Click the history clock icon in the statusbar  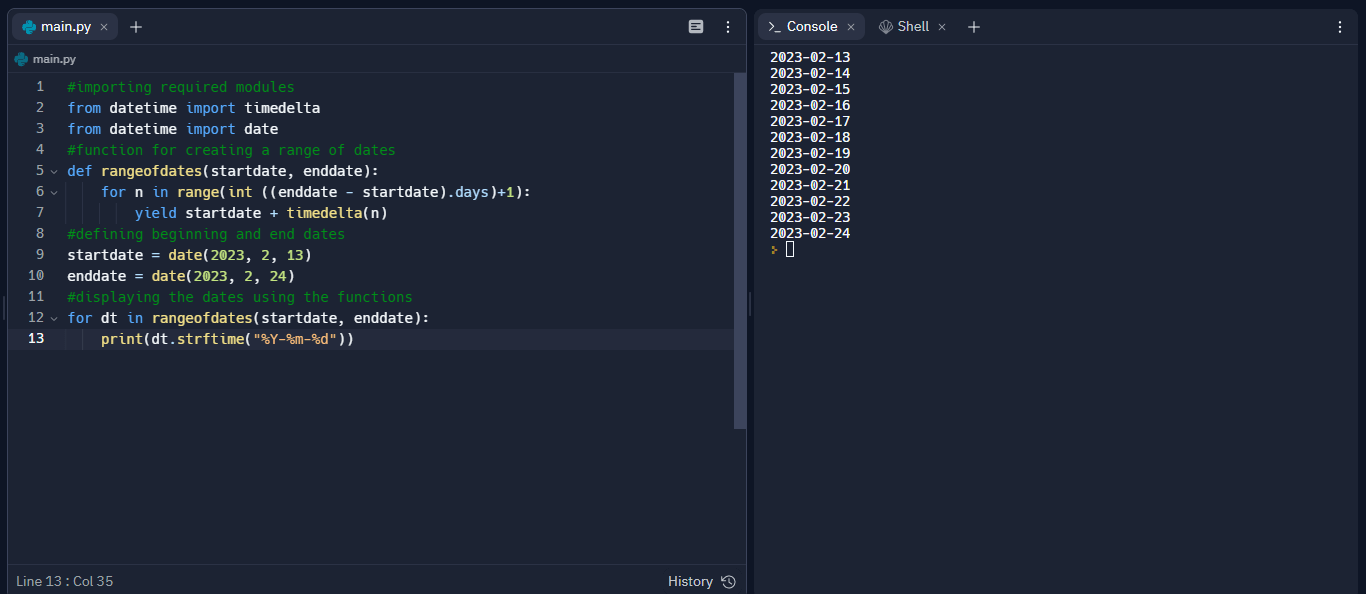pyautogui.click(x=727, y=581)
